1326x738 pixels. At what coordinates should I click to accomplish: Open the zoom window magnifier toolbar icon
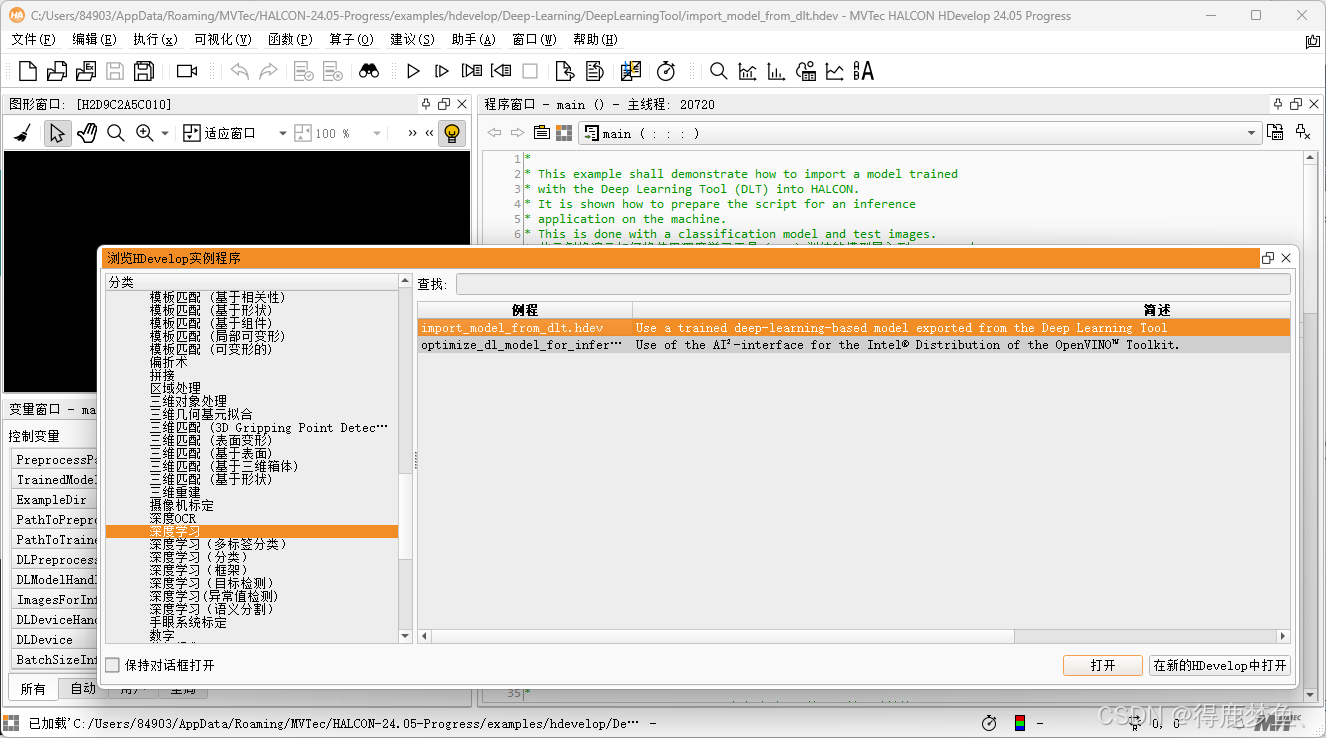(718, 71)
